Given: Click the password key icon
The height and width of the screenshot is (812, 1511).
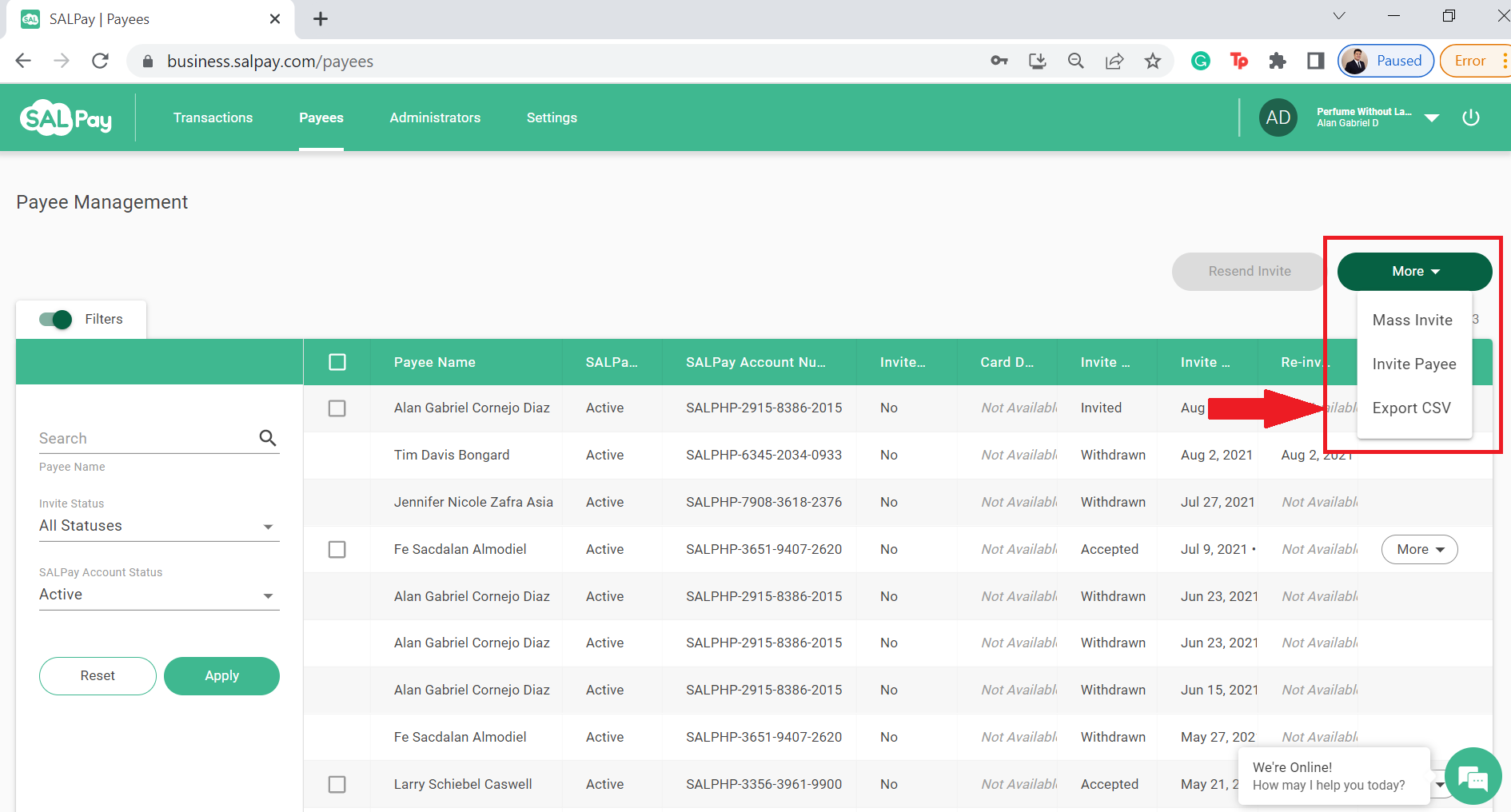Looking at the screenshot, I should (999, 61).
